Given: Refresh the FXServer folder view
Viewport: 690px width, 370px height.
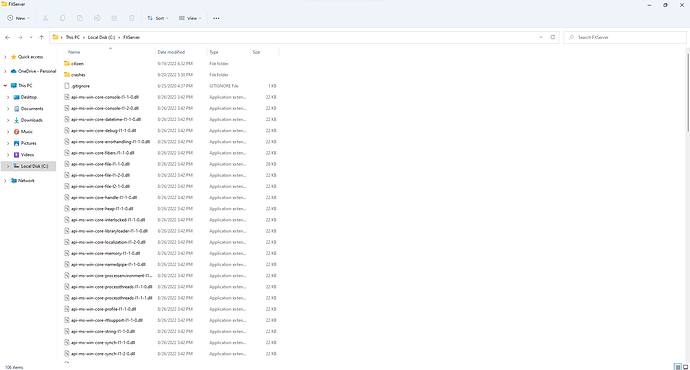Looking at the screenshot, I should click(553, 37).
